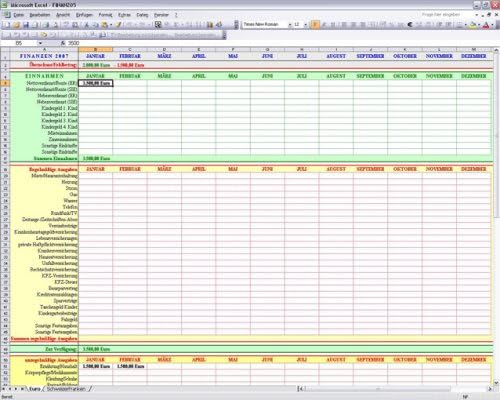Open print preview from the toolbar
This screenshot has width=500, height=400.
(x=55, y=25)
